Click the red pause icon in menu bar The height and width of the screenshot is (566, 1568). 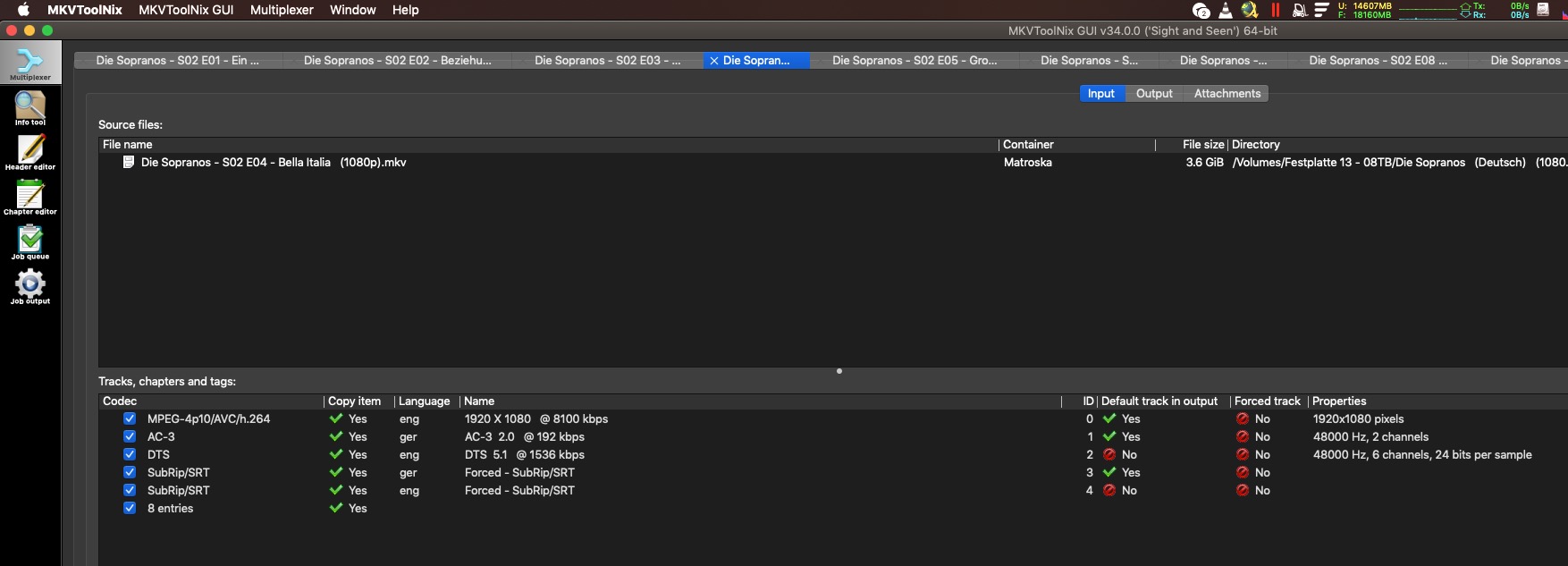[x=1276, y=10]
